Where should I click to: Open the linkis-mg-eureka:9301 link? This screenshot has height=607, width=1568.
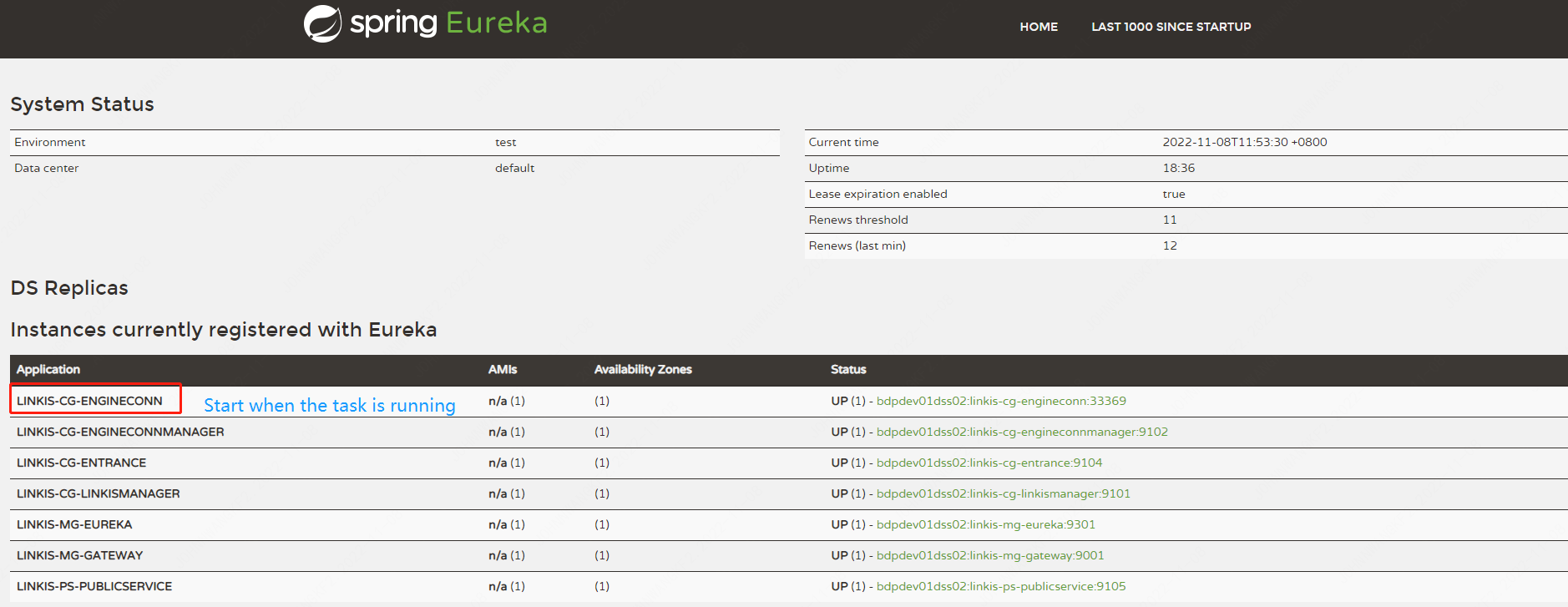pyautogui.click(x=985, y=524)
